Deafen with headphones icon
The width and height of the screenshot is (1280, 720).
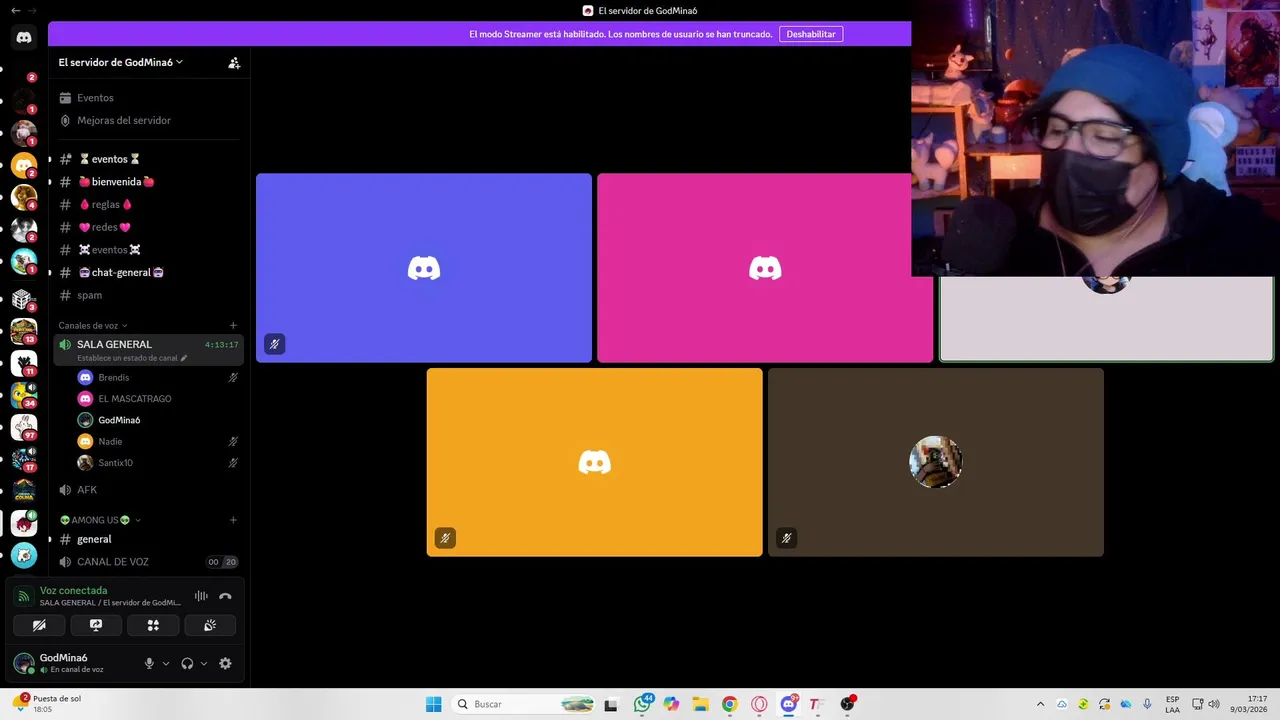click(187, 663)
